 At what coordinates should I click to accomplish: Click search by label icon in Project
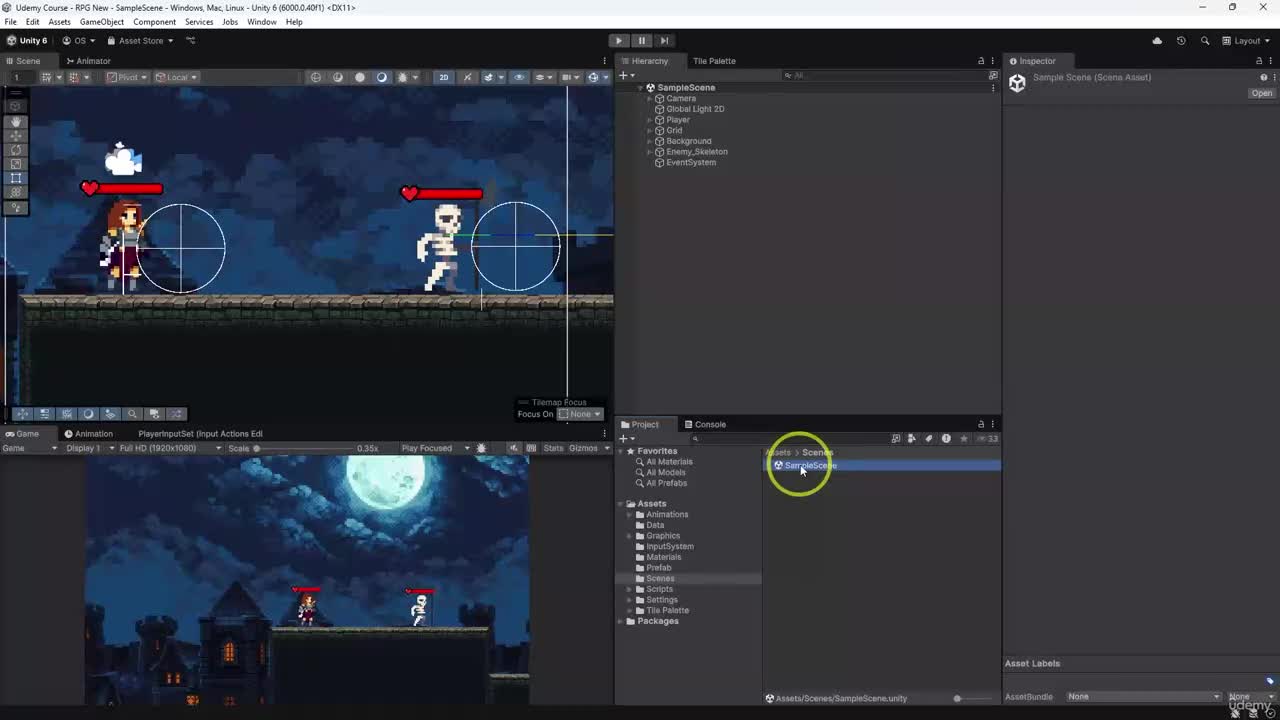tap(928, 438)
